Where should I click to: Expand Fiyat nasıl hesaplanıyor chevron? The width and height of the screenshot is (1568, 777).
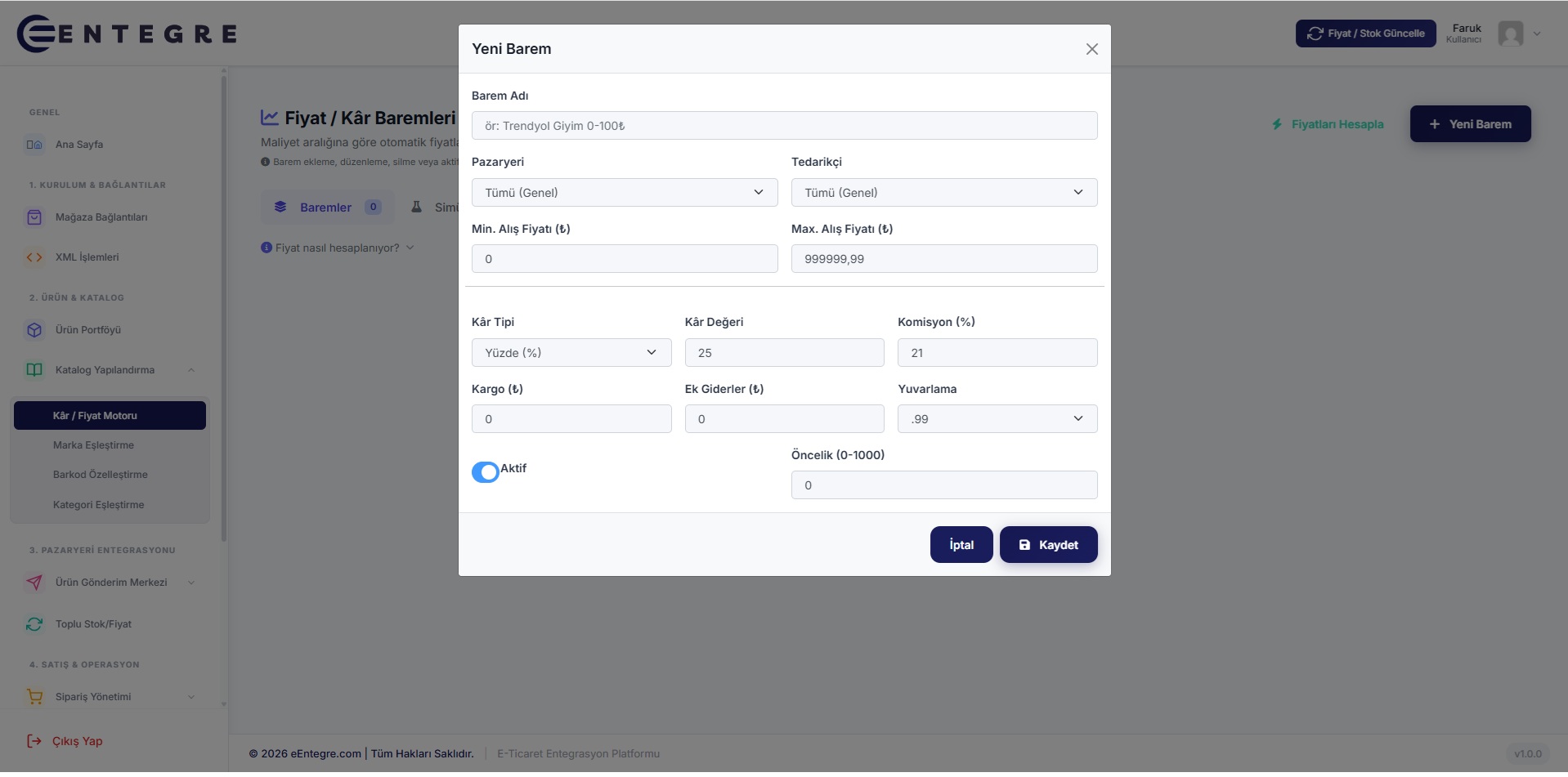tap(410, 248)
